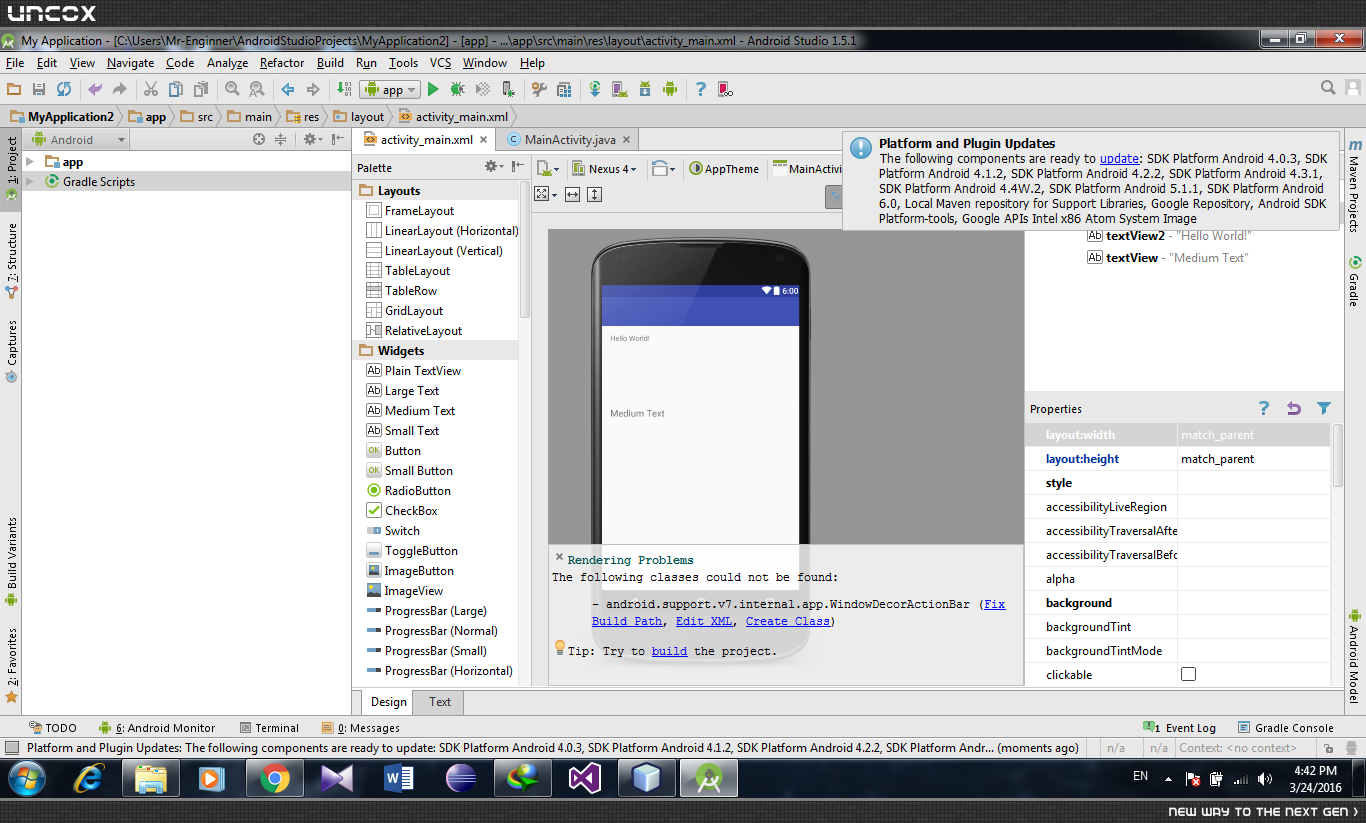Open the Android project view dropdown
The width and height of the screenshot is (1366, 823).
click(78, 140)
